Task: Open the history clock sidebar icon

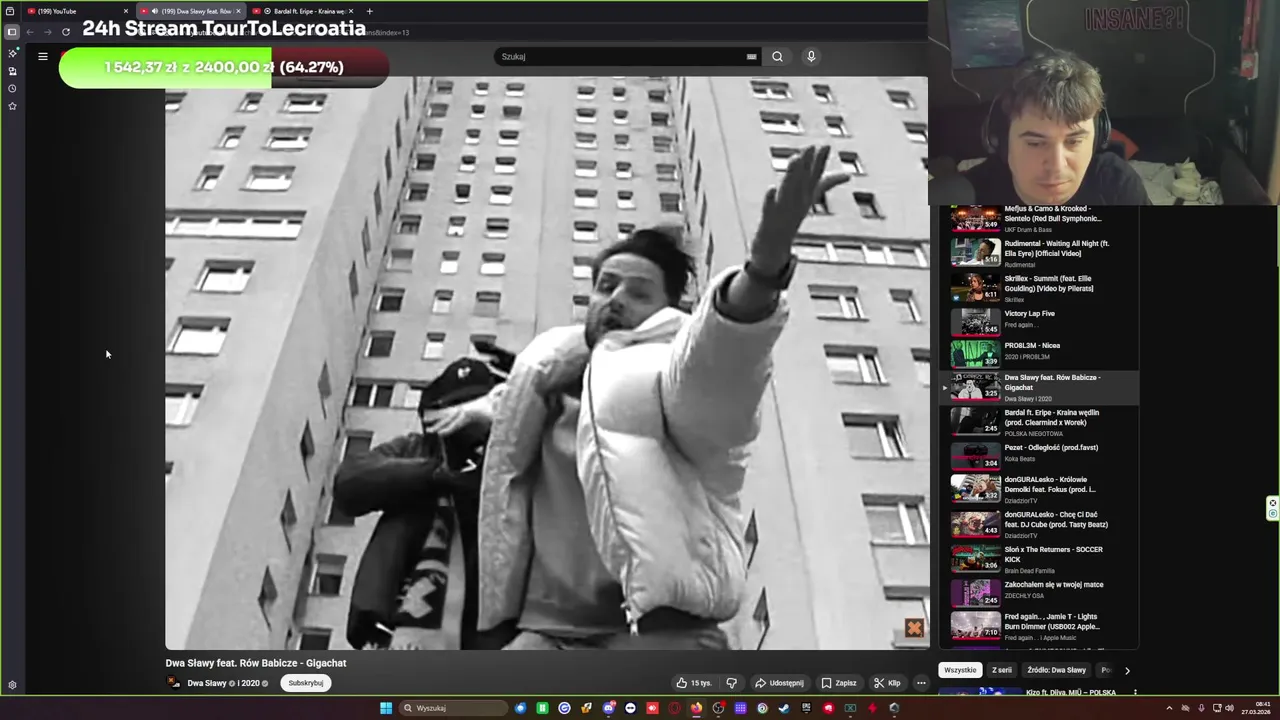Action: click(x=12, y=88)
